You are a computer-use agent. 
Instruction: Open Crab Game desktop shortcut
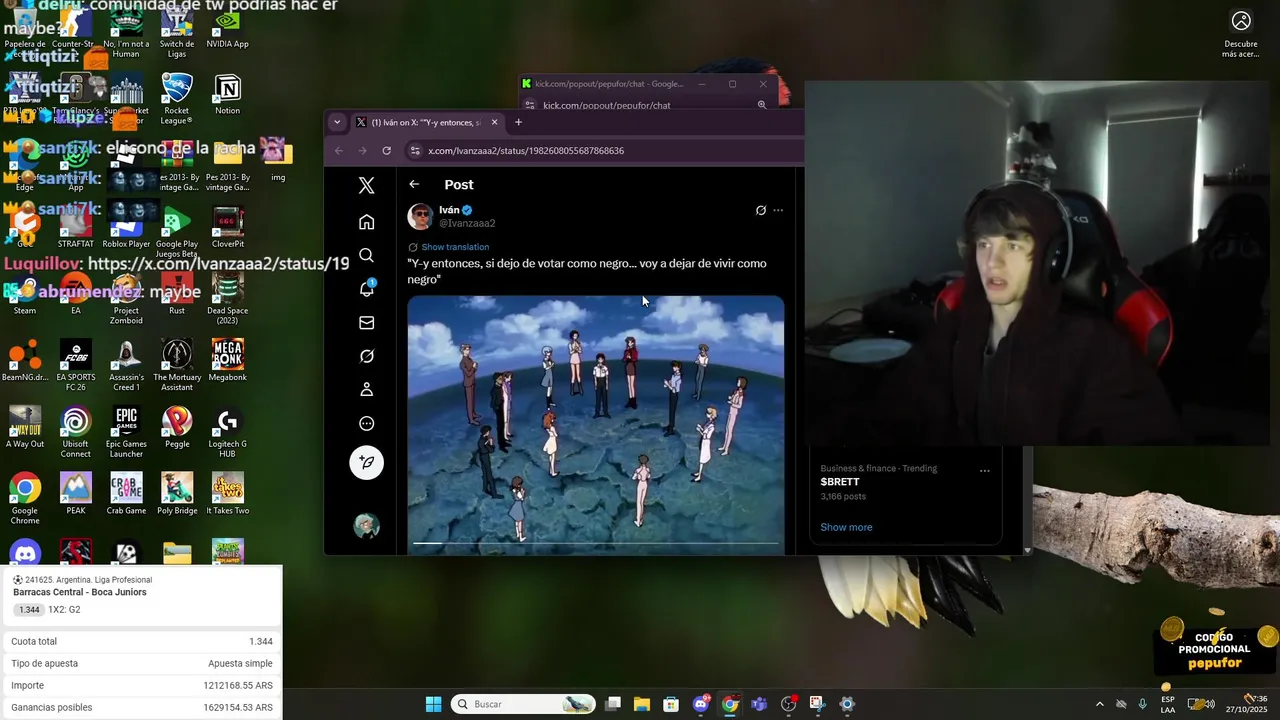[x=126, y=494]
